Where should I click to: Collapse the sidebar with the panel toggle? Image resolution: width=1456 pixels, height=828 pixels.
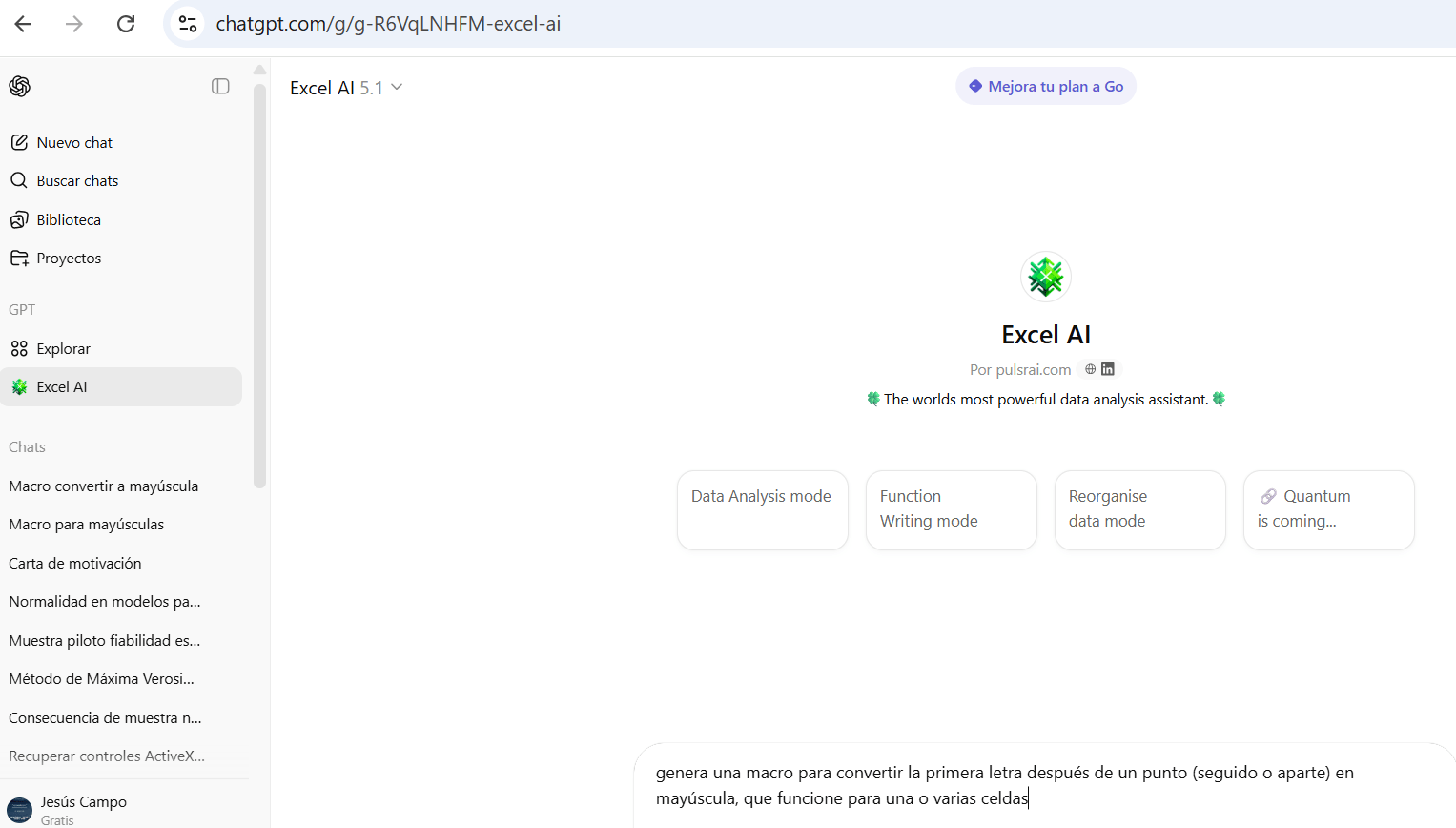coord(220,87)
